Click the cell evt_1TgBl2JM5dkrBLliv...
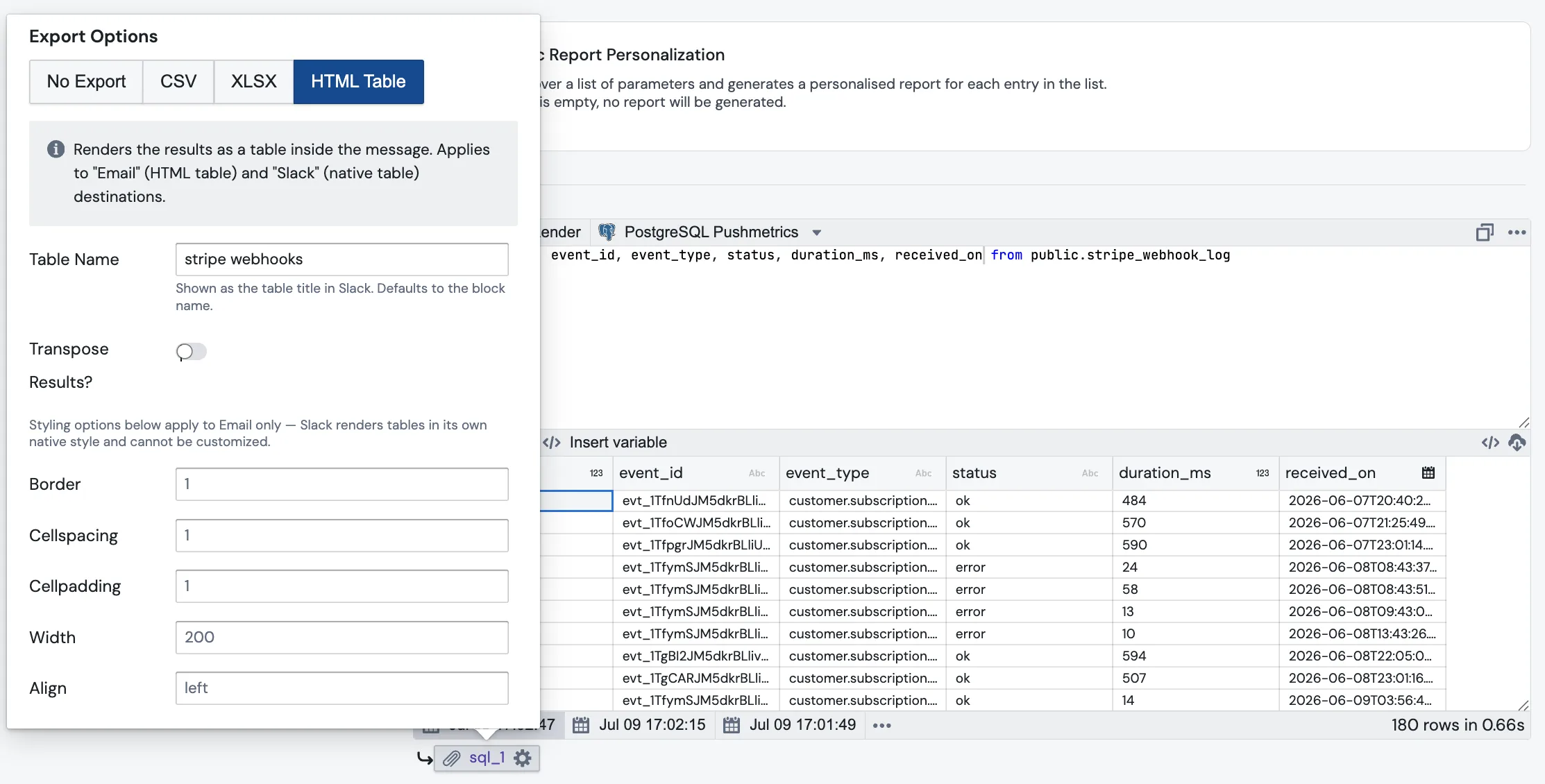 pos(696,656)
